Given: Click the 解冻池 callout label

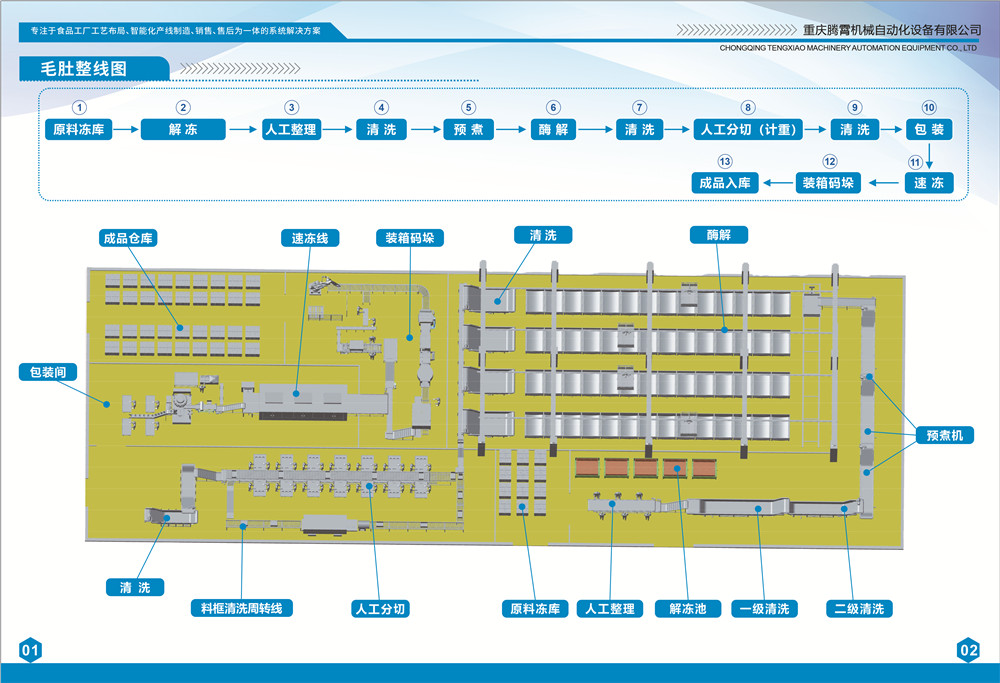Looking at the screenshot, I should coord(687,608).
